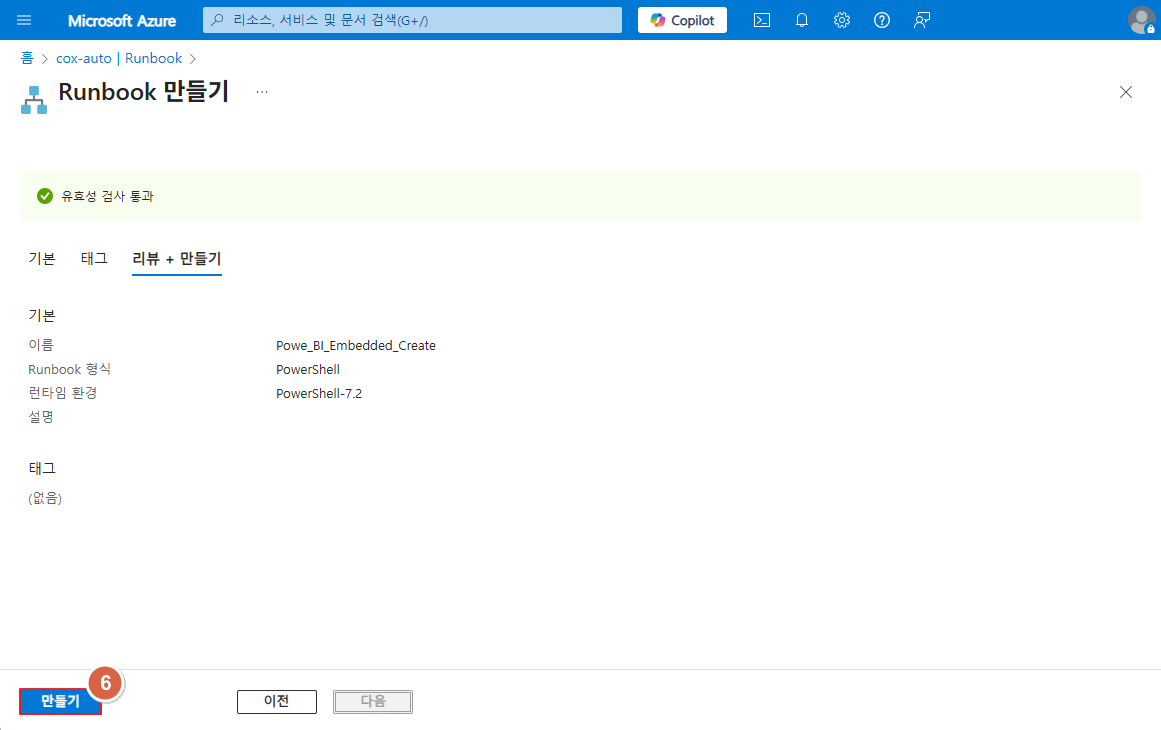1161x730 pixels.
Task: Select the Runbook 형식 PowerShell value
Action: (308, 369)
